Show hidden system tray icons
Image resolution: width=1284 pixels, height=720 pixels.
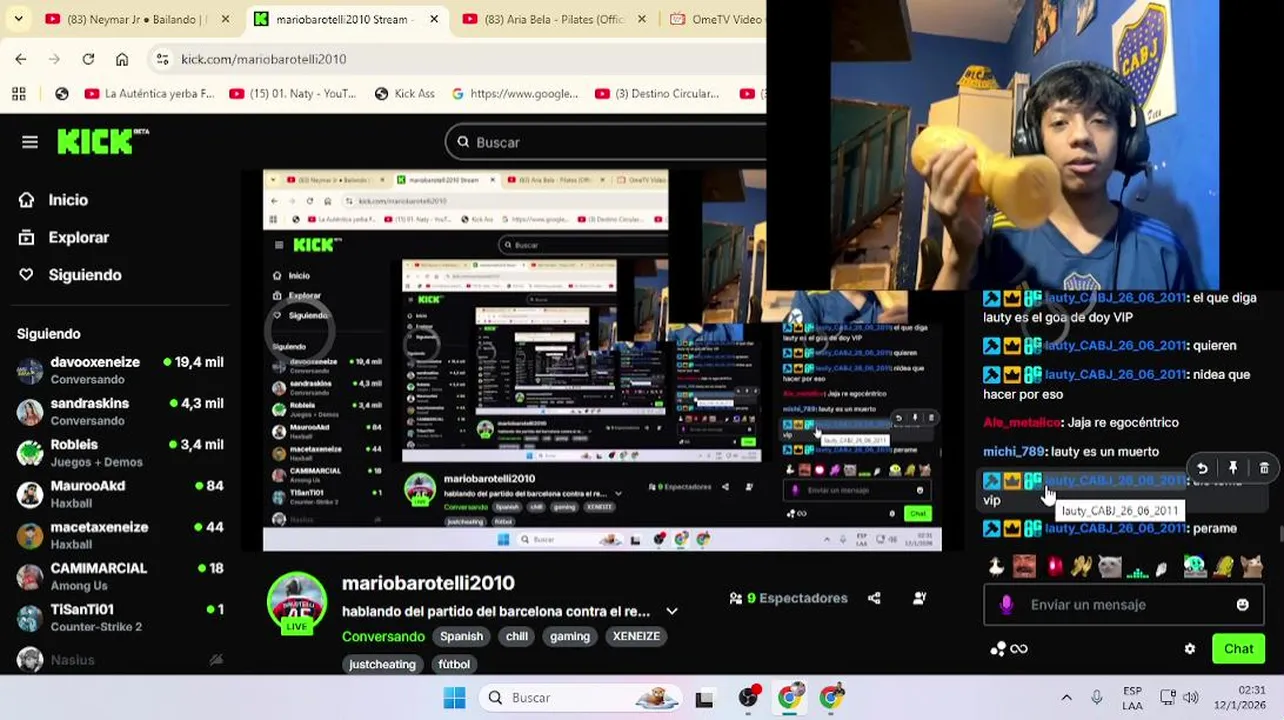1066,698
